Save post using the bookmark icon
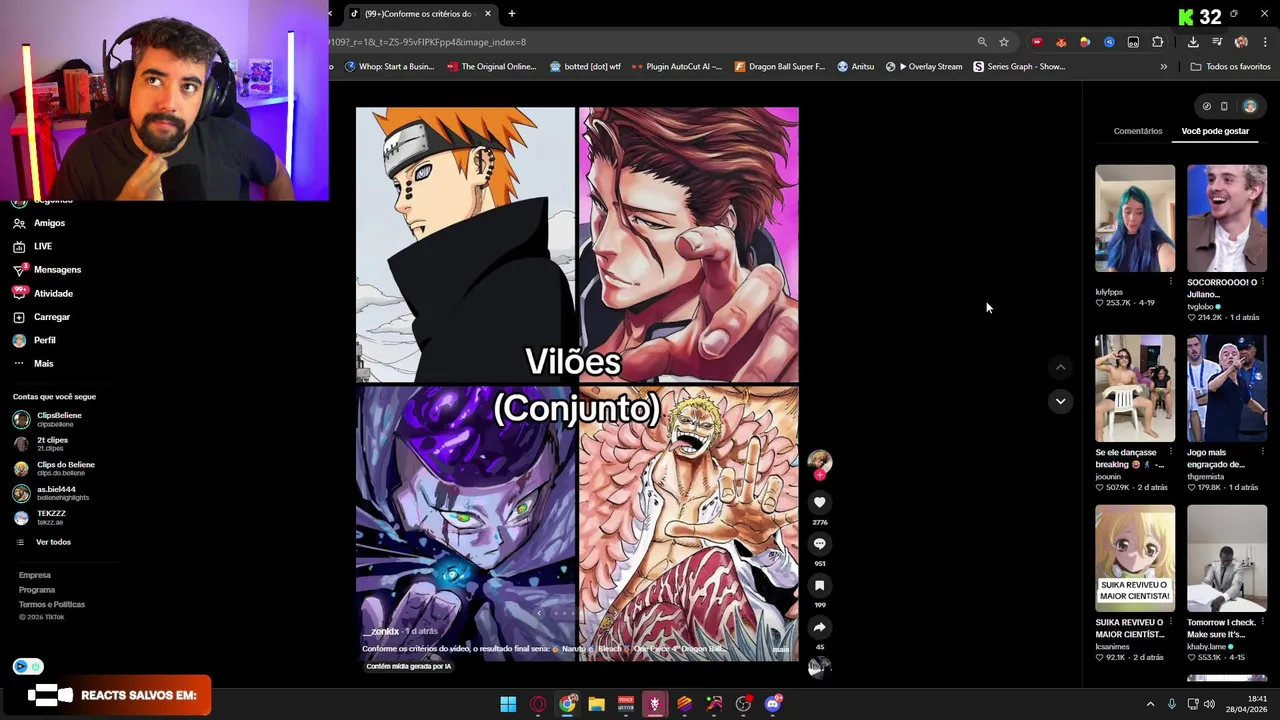Screen dimensions: 1280x720 (x=819, y=586)
